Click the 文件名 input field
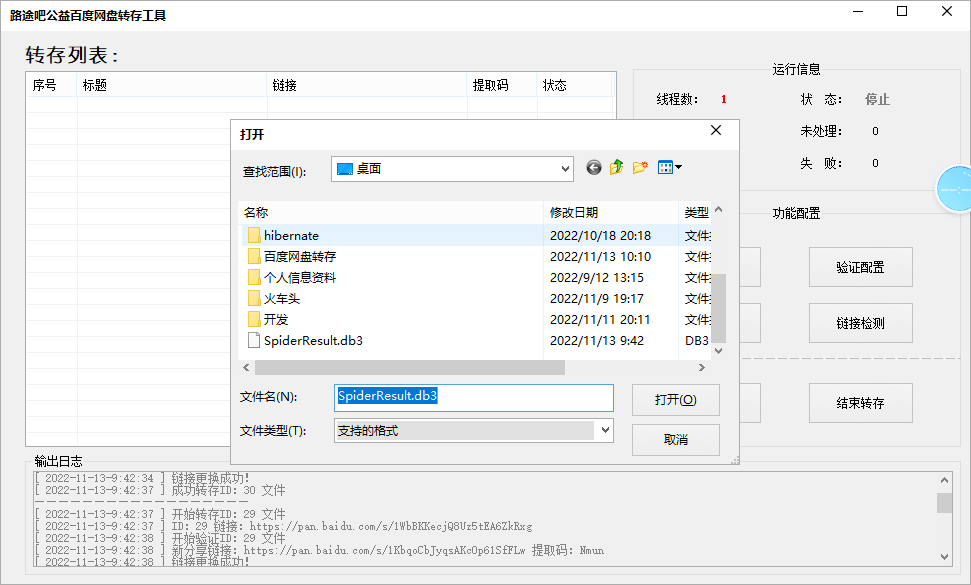This screenshot has width=971, height=585. pyautogui.click(x=474, y=397)
